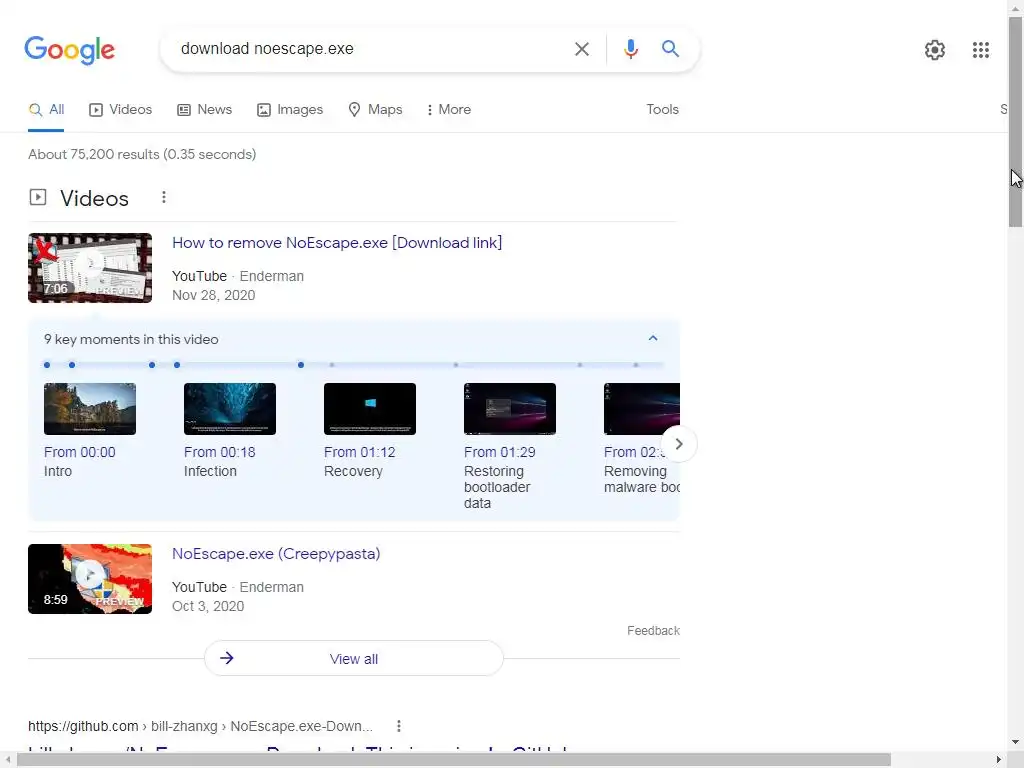Open the github.com bill-zhanxg result URL
1024x768 pixels.
pos(200,726)
